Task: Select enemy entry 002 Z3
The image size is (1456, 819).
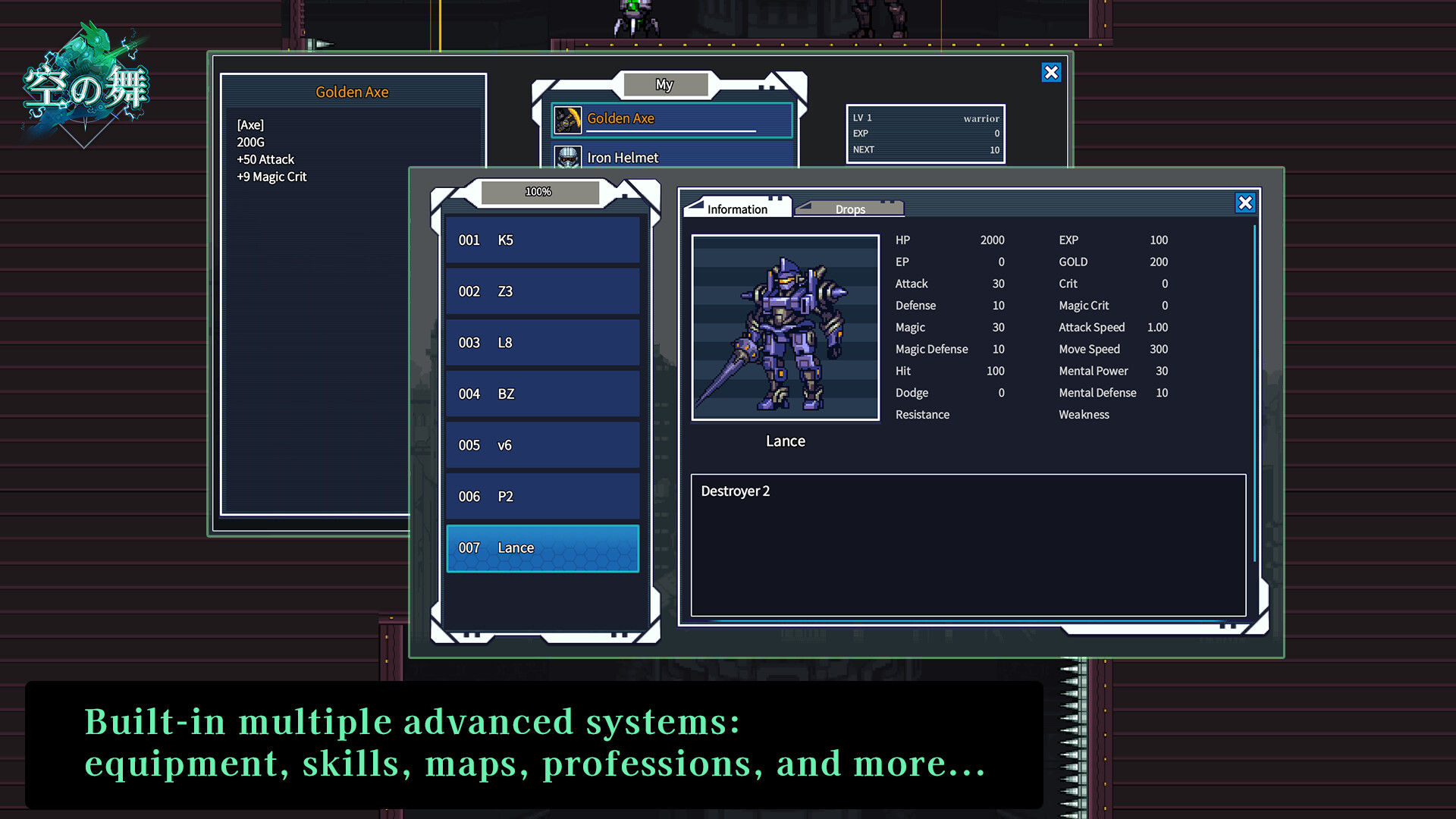Action: [x=542, y=291]
